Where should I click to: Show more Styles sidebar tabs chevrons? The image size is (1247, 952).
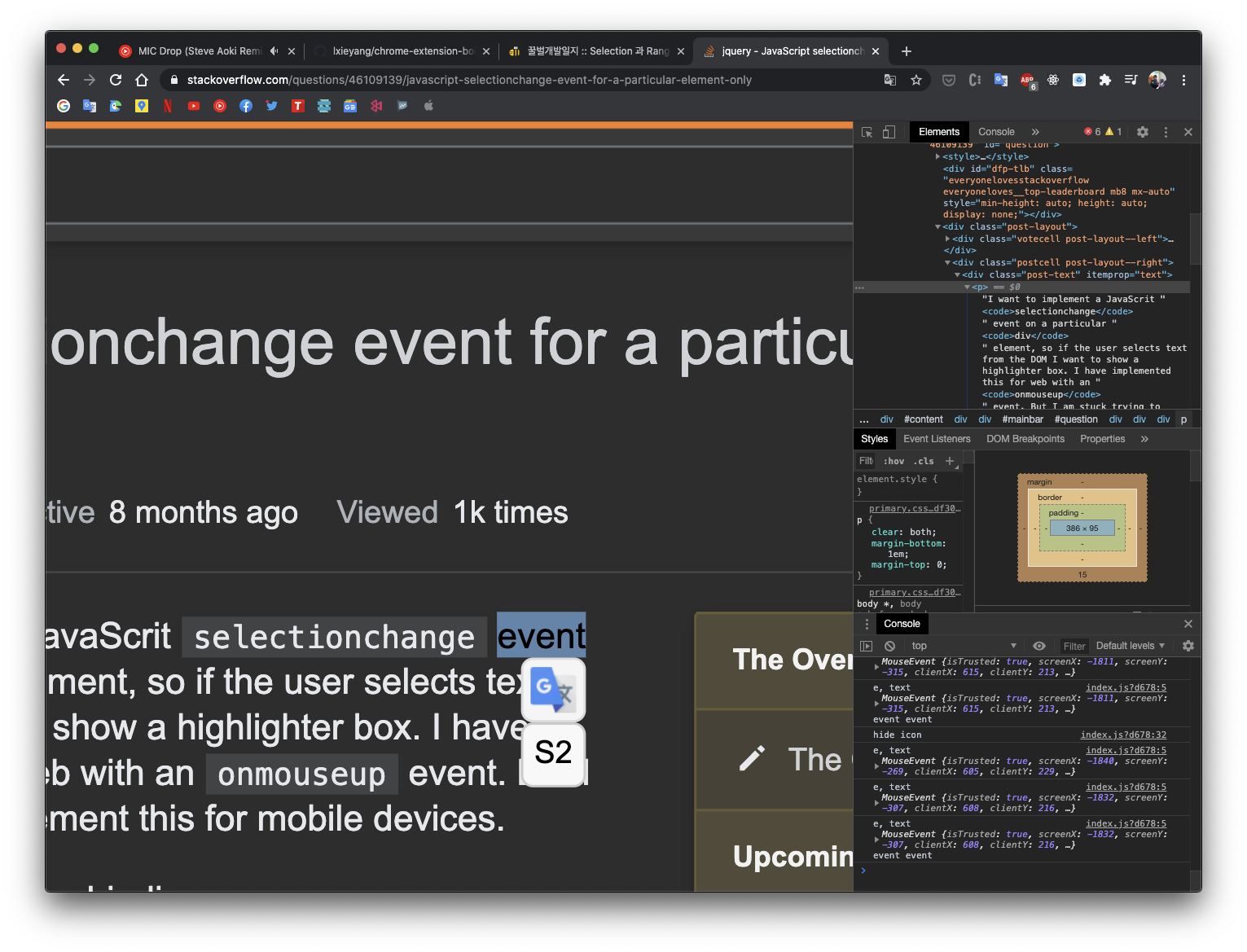click(1144, 439)
